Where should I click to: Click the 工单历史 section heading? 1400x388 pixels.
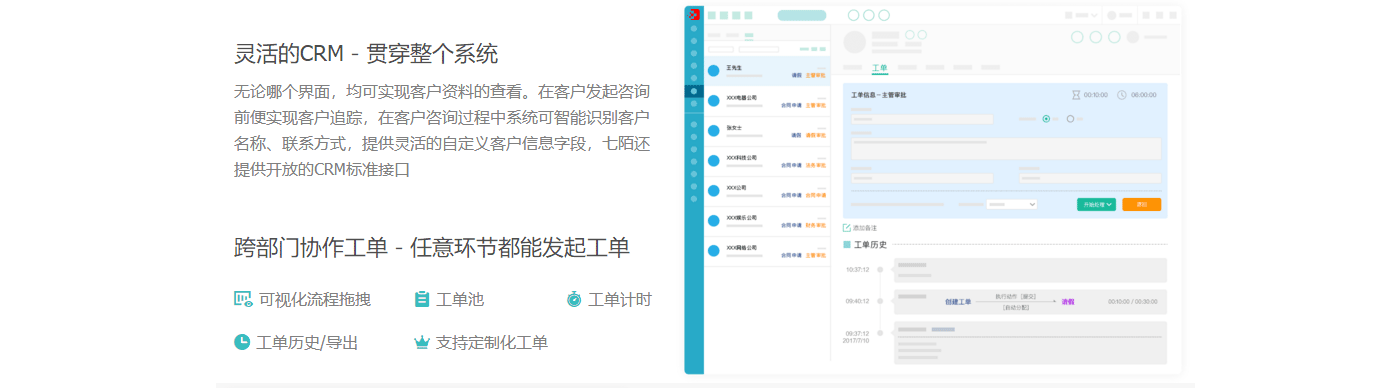click(x=870, y=244)
